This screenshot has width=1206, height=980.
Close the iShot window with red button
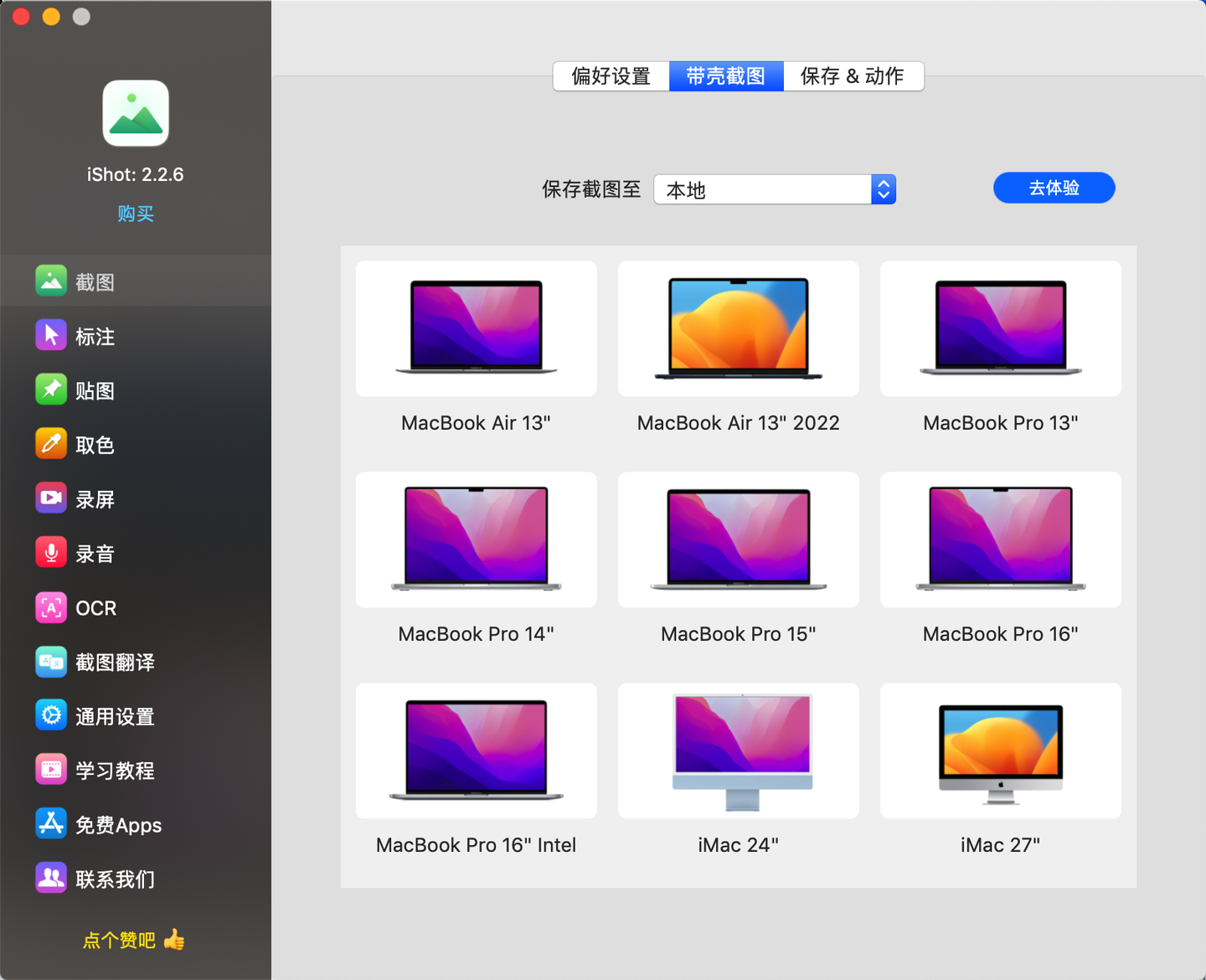(x=21, y=17)
